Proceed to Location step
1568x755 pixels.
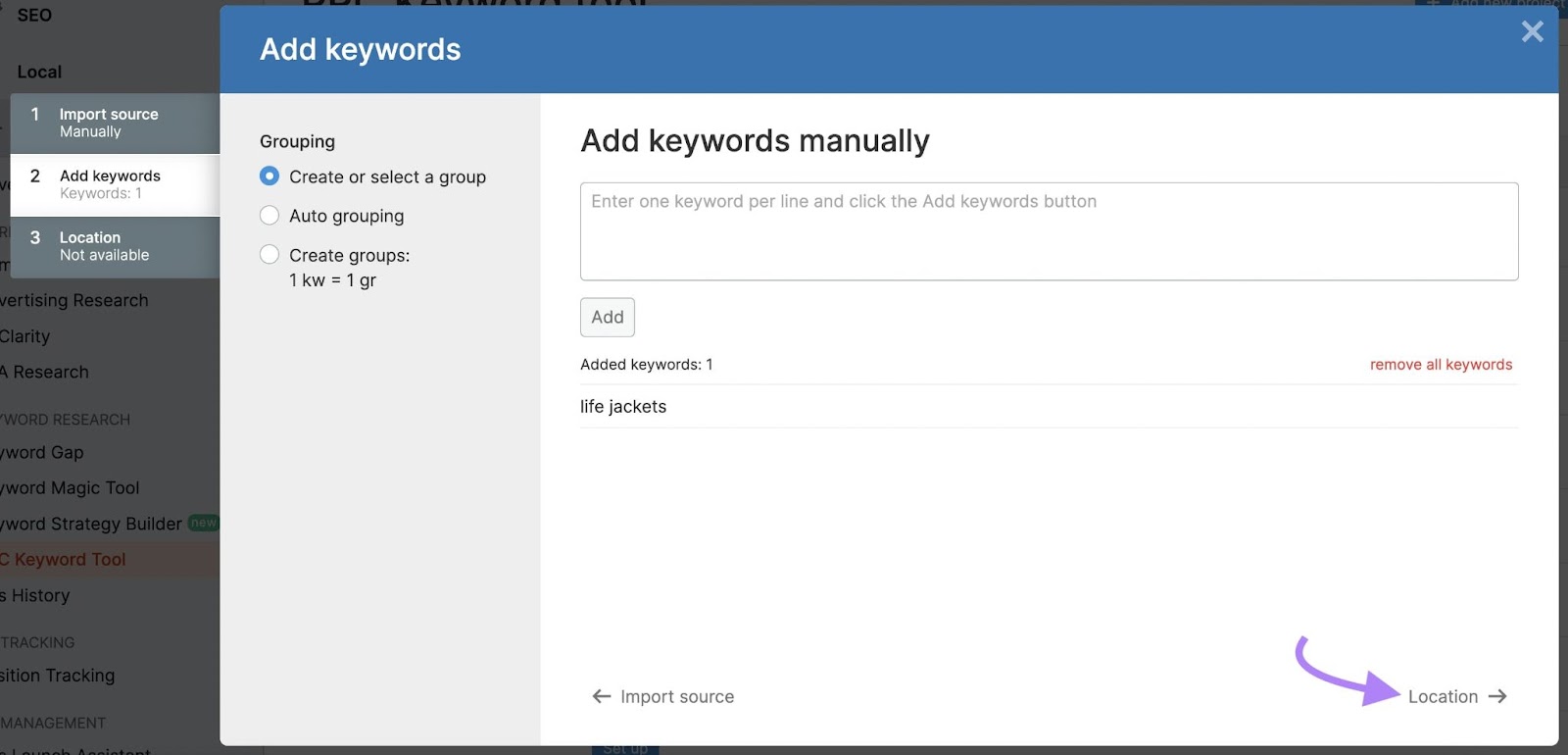click(x=1457, y=696)
